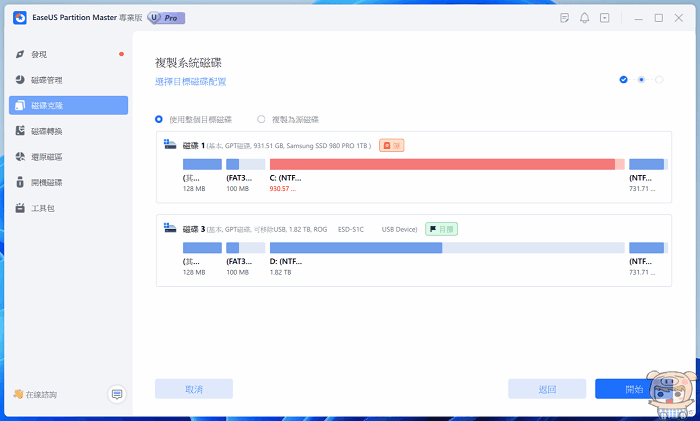Click the Pro upgrade badge
The image size is (700, 421).
point(166,18)
